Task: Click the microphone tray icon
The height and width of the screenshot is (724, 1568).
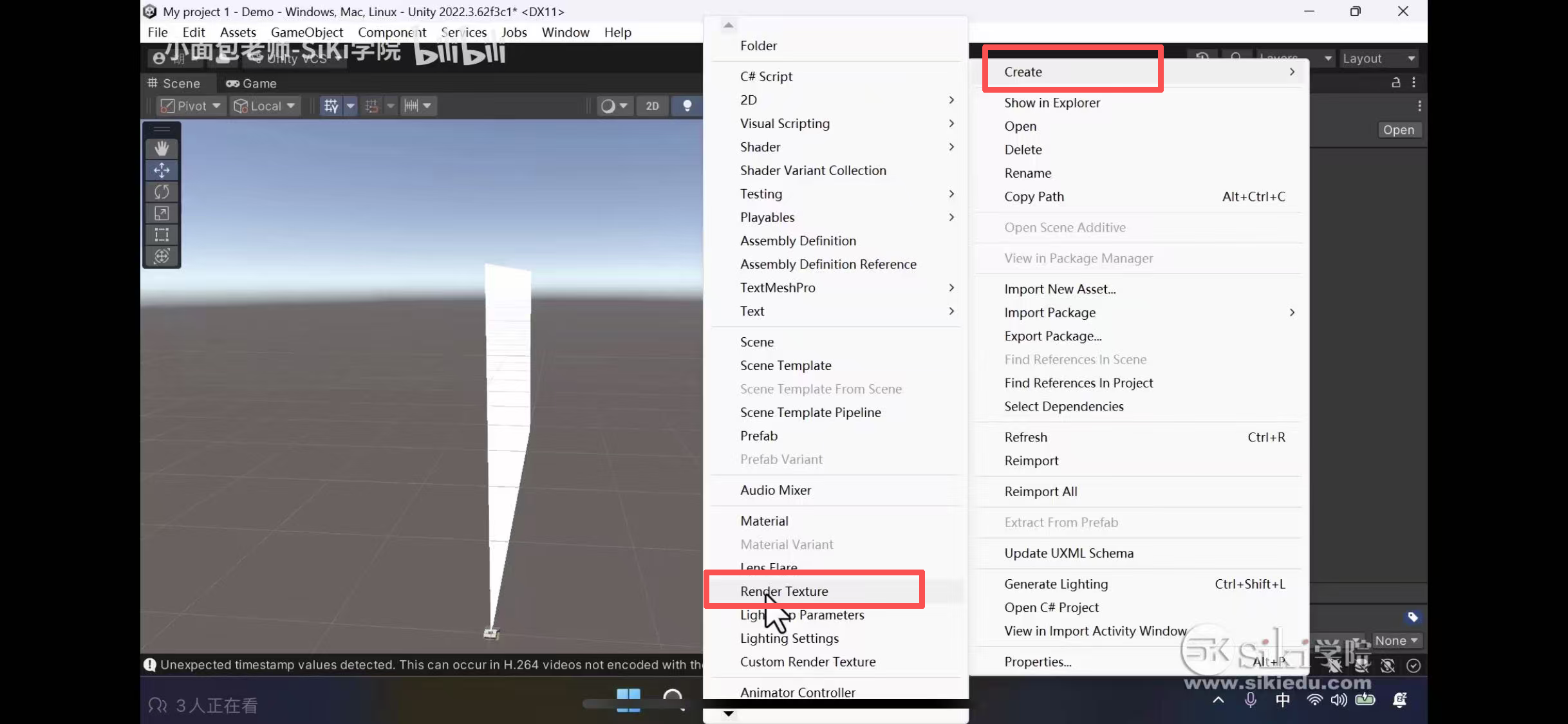Action: click(1250, 700)
